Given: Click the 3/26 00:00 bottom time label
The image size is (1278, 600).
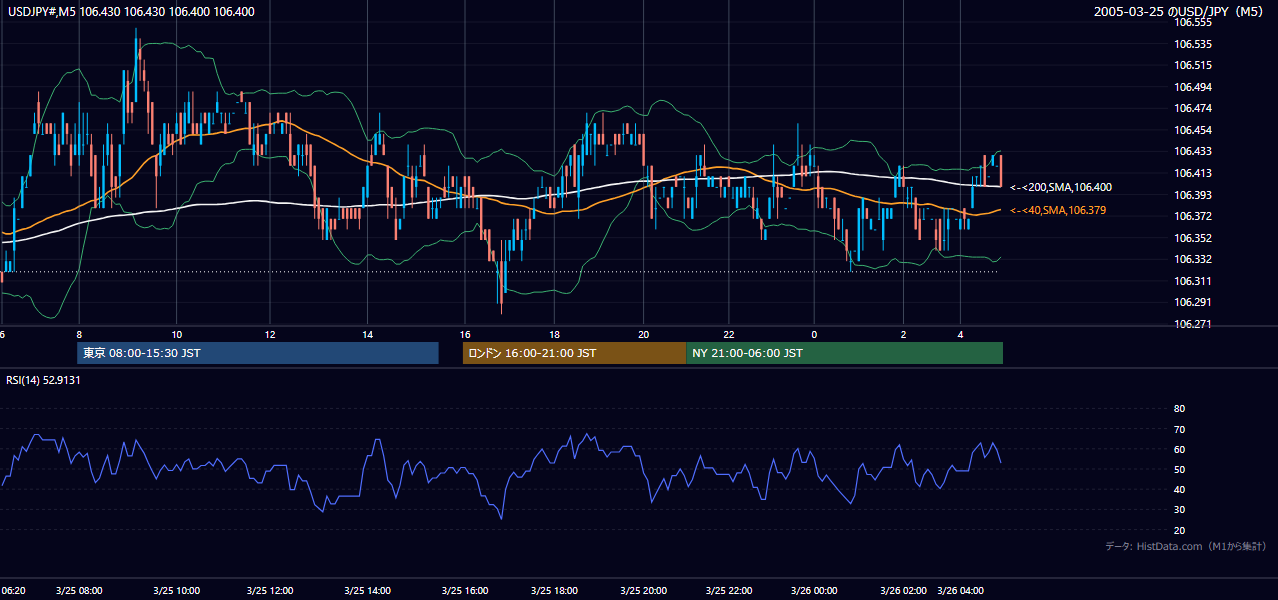Looking at the screenshot, I should (814, 590).
